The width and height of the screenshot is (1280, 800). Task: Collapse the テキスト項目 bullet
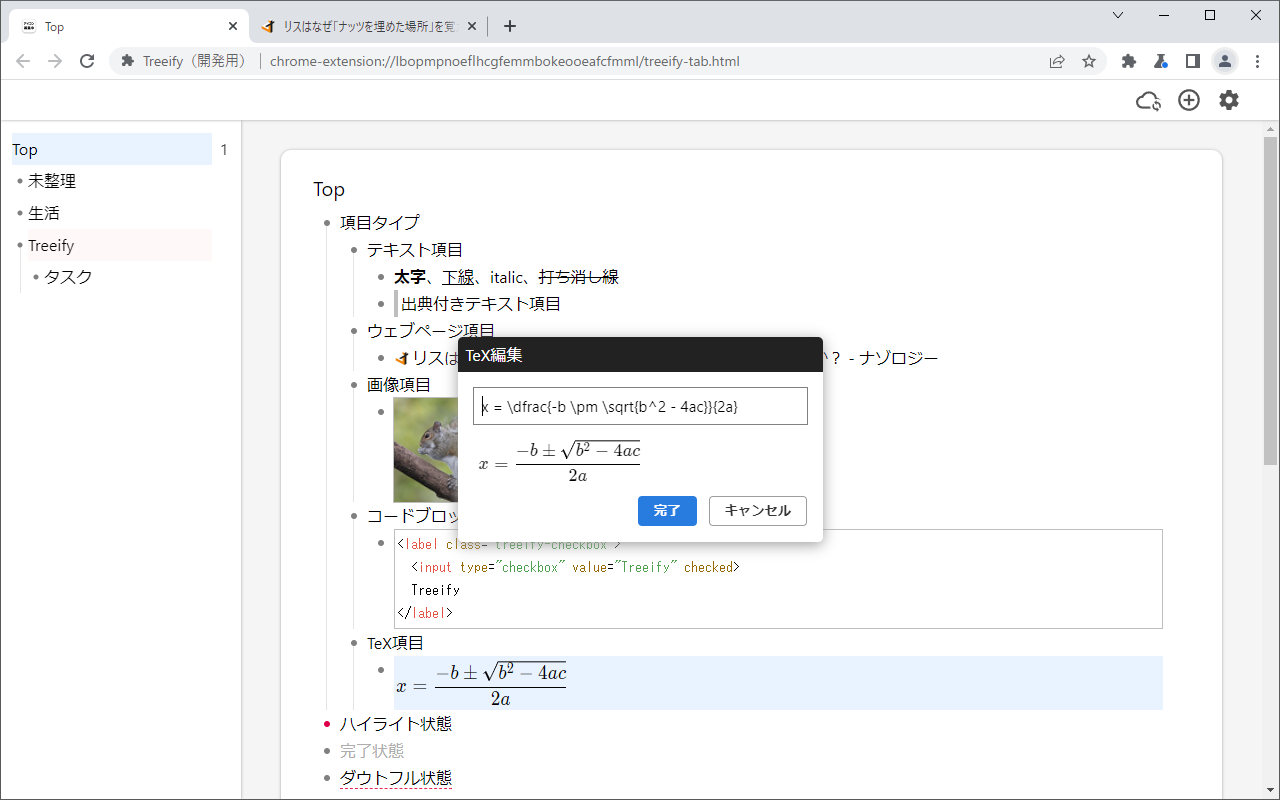pos(353,250)
